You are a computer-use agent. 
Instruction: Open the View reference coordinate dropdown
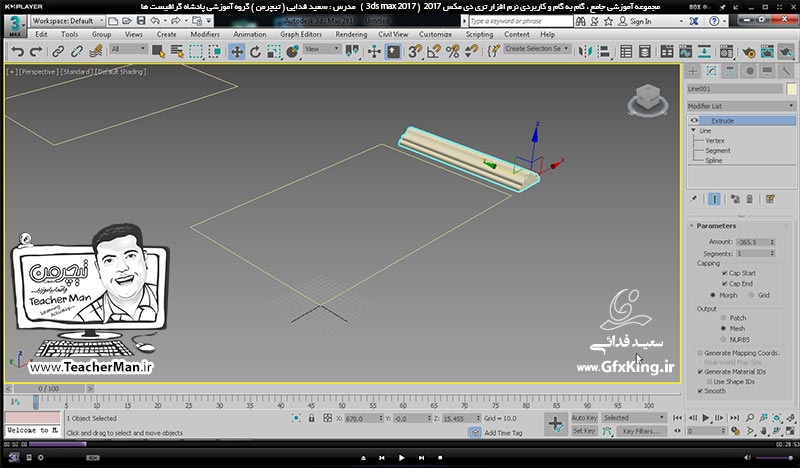click(x=322, y=49)
